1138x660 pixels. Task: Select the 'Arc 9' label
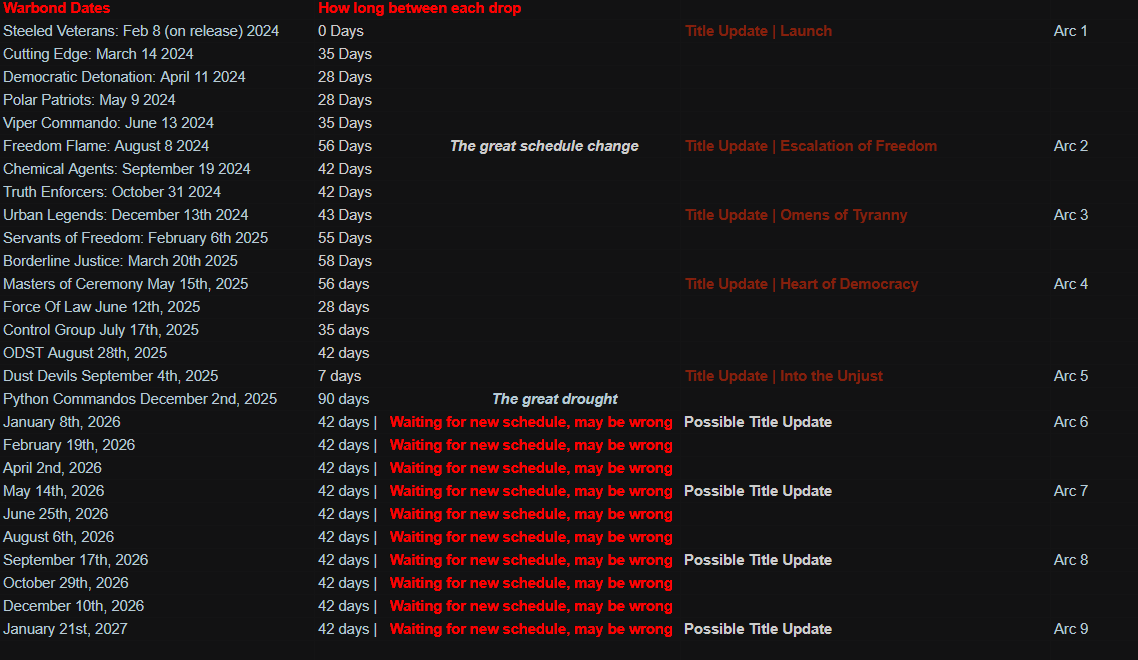(1071, 629)
